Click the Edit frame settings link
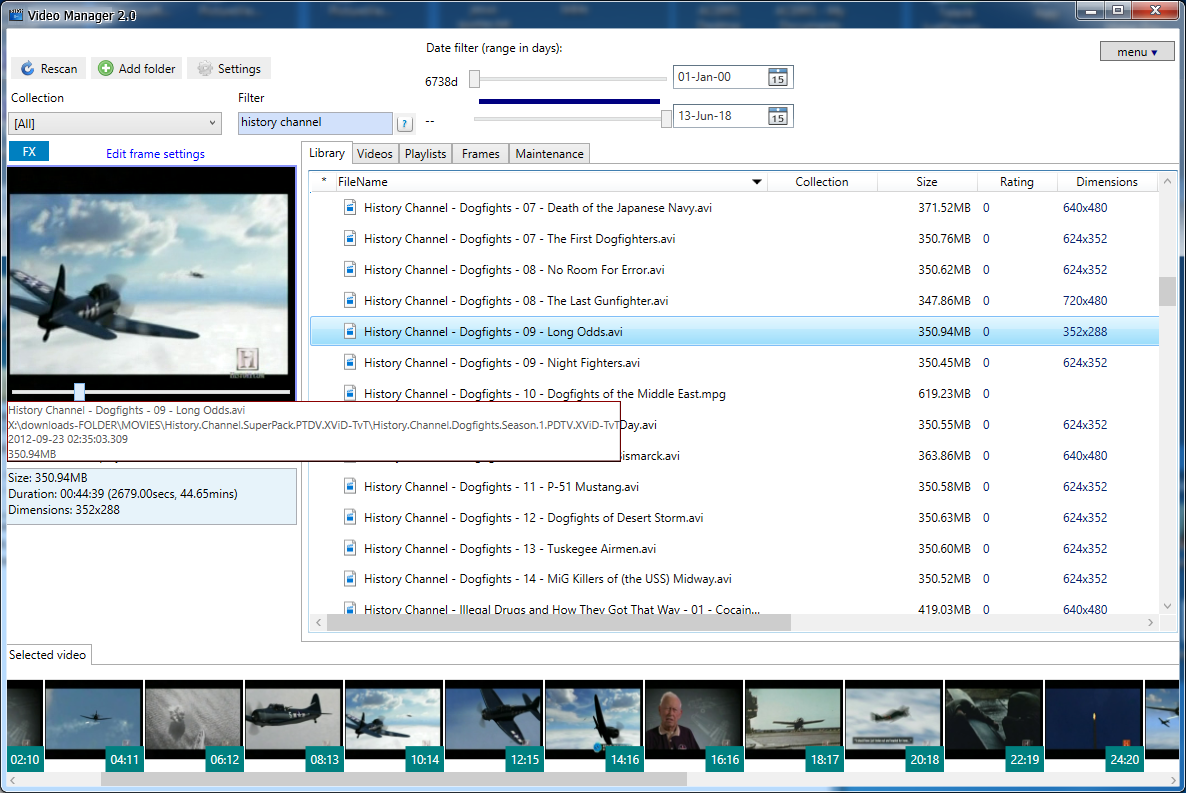Viewport: 1186px width, 793px height. pyautogui.click(x=154, y=153)
